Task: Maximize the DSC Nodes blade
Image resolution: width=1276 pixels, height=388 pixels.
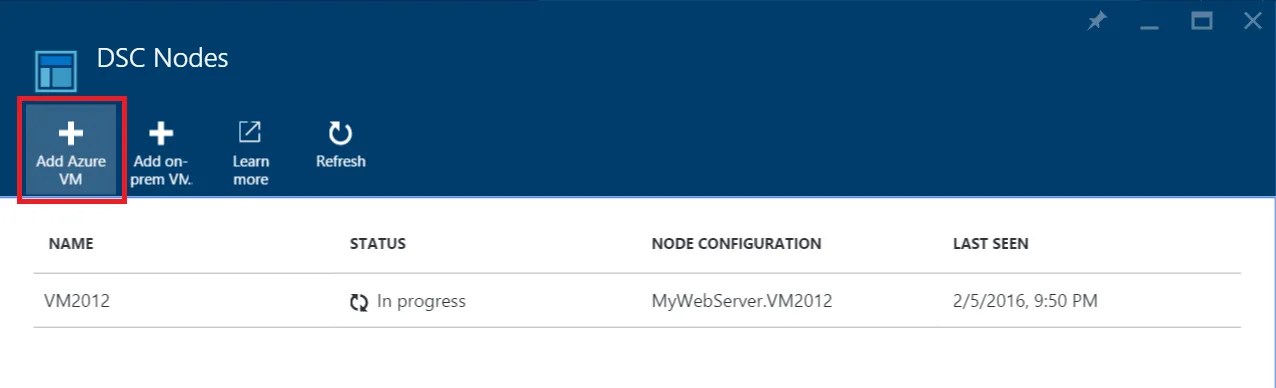Action: point(1202,21)
